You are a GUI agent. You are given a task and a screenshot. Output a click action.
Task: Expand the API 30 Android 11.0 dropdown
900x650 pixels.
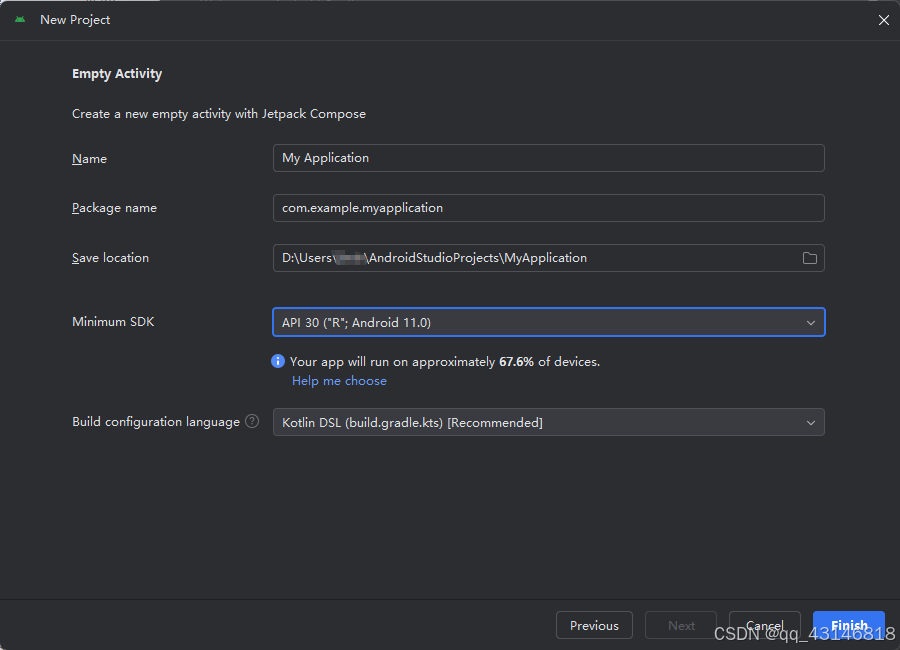[548, 322]
